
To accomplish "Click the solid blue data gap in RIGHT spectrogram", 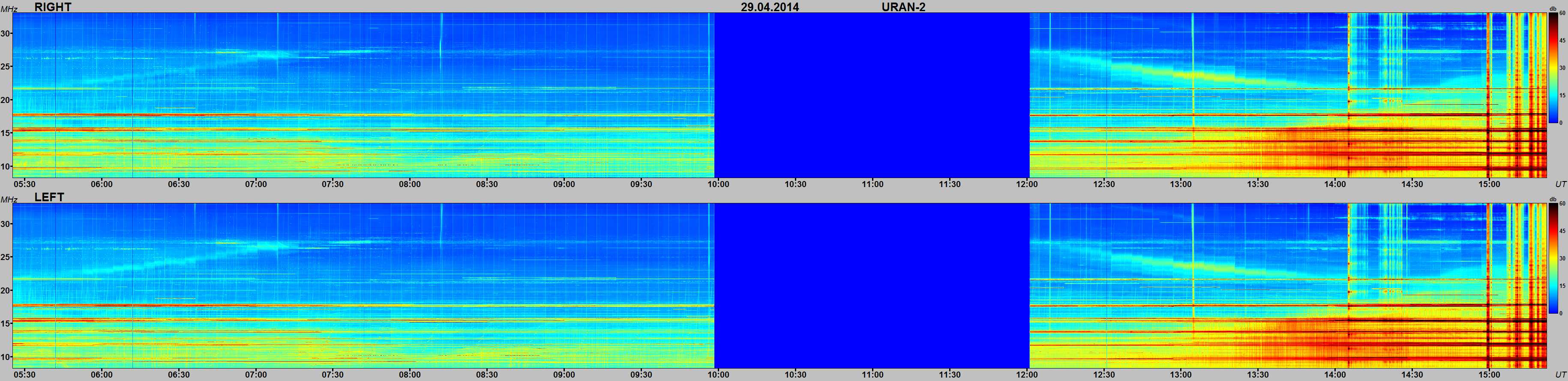I will tap(872, 95).
